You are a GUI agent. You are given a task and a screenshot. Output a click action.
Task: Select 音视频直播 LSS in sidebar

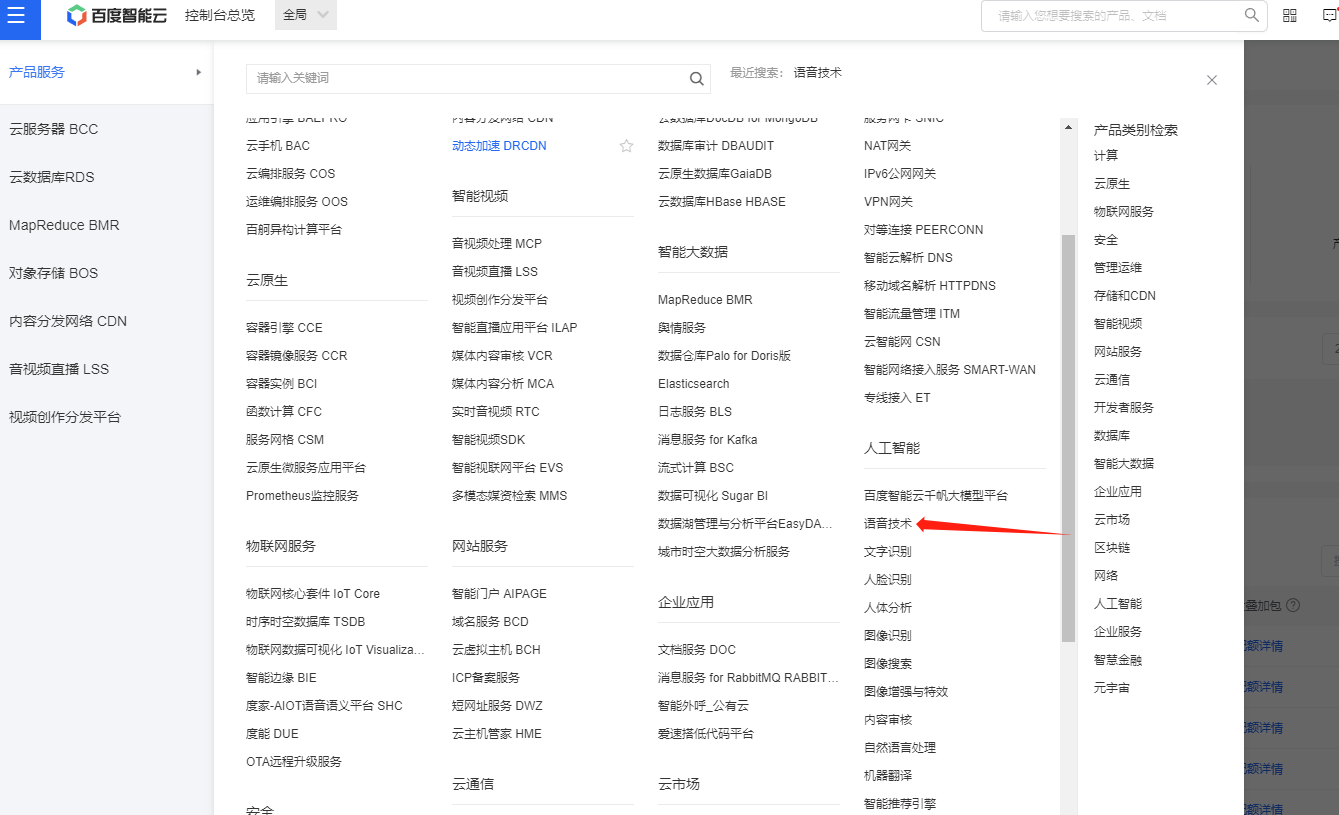coord(59,369)
